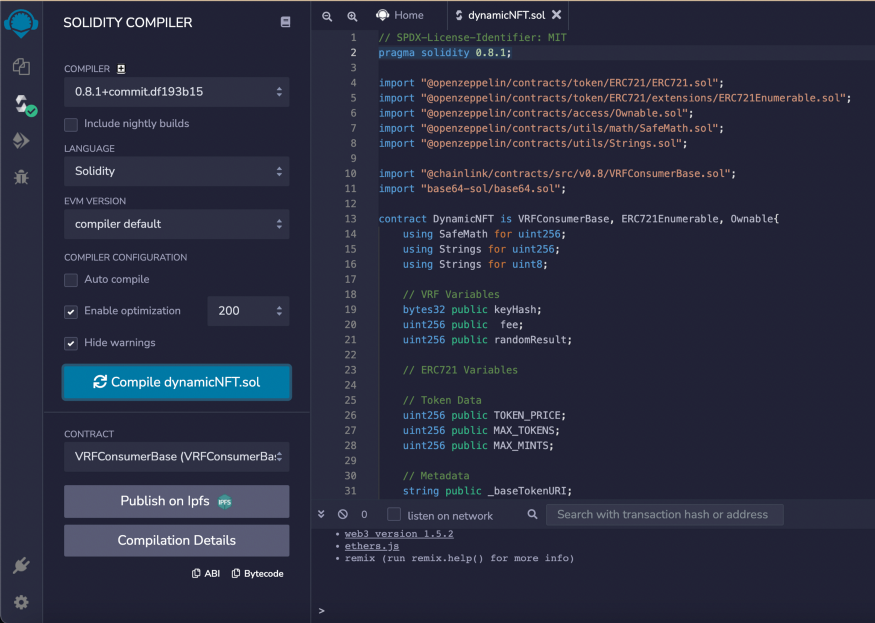The image size is (875, 623).
Task: Expand the EVM version dropdown
Action: tap(176, 224)
